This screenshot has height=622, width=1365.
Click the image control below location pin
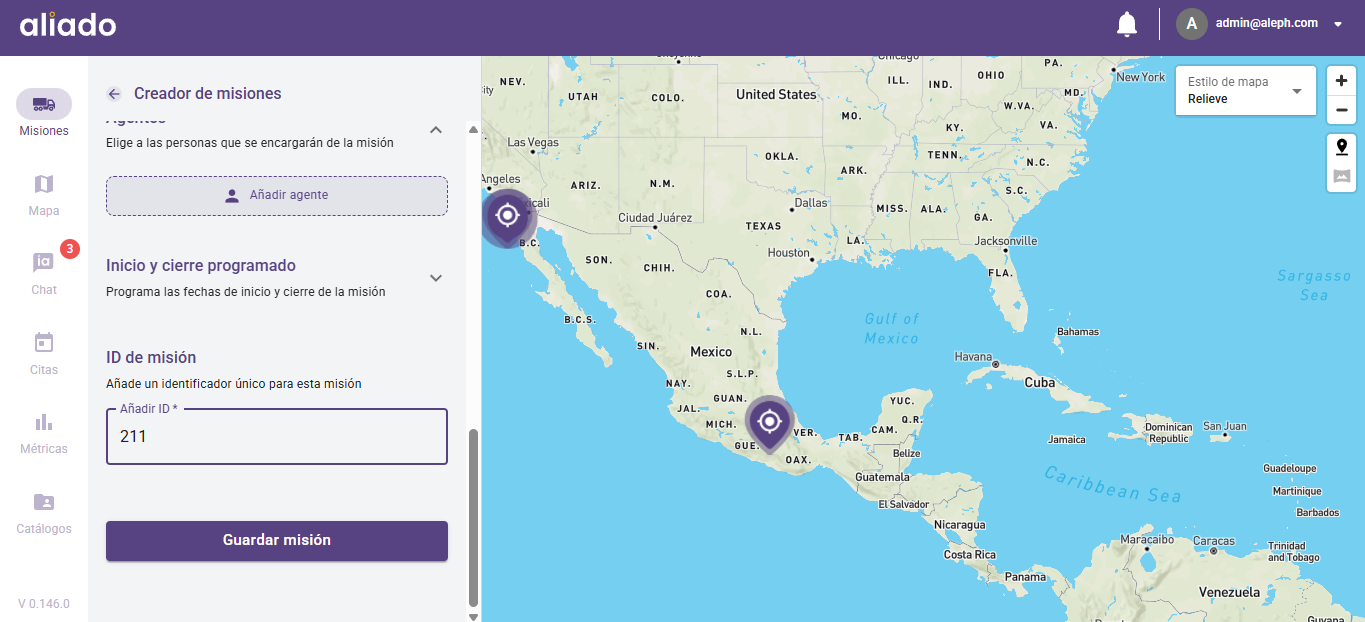click(x=1341, y=177)
